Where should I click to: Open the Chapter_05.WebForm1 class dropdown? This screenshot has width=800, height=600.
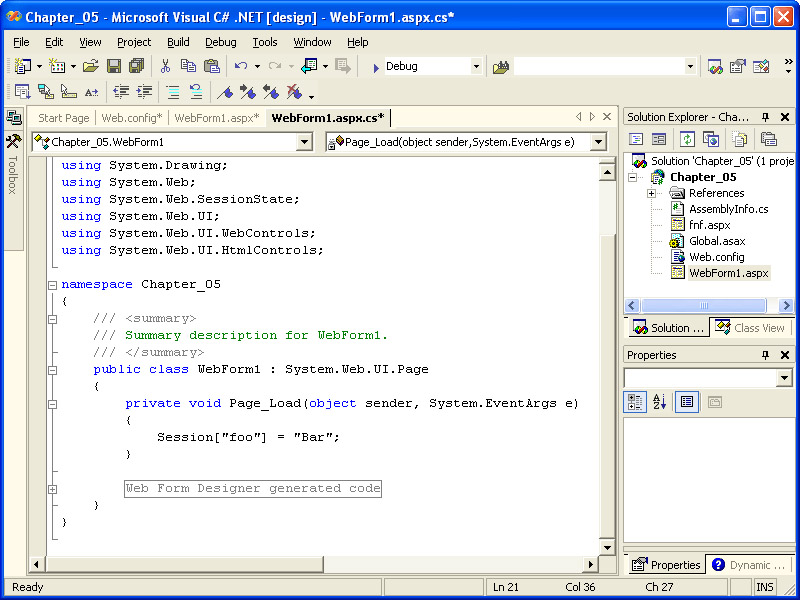[x=304, y=142]
